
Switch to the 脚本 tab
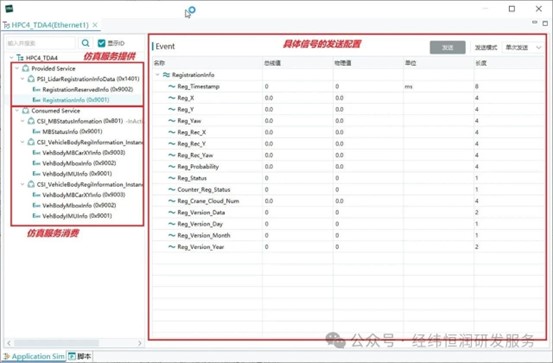click(80, 356)
